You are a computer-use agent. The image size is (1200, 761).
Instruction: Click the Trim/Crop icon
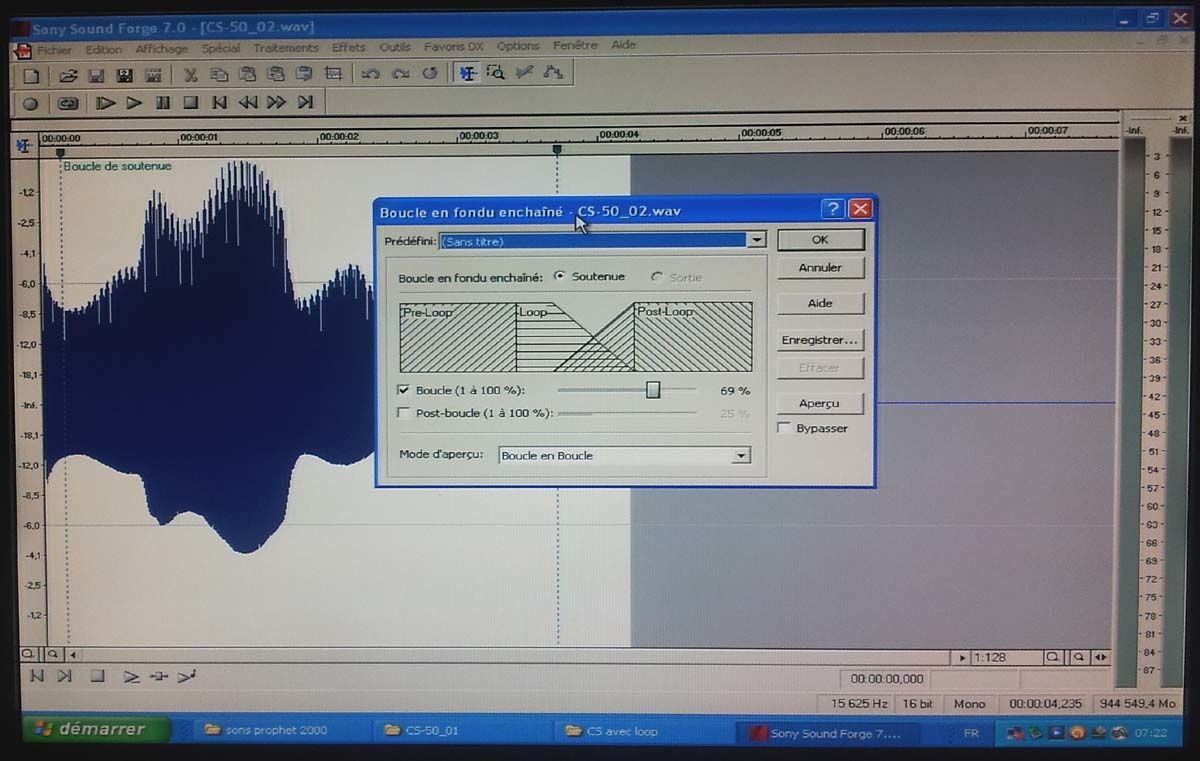[x=333, y=74]
